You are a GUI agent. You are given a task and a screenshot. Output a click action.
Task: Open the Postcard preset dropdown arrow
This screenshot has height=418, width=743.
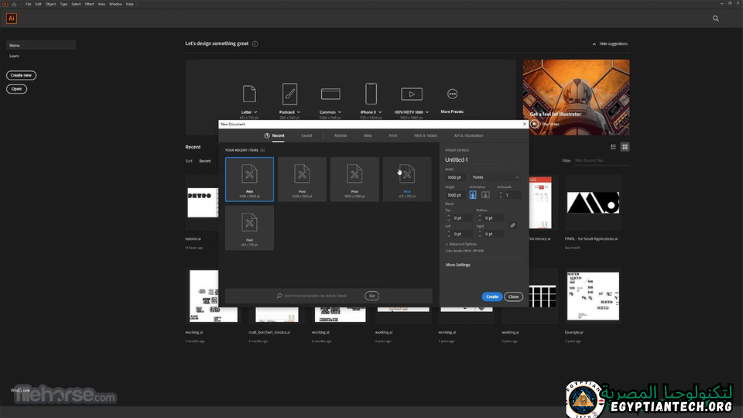(x=298, y=112)
